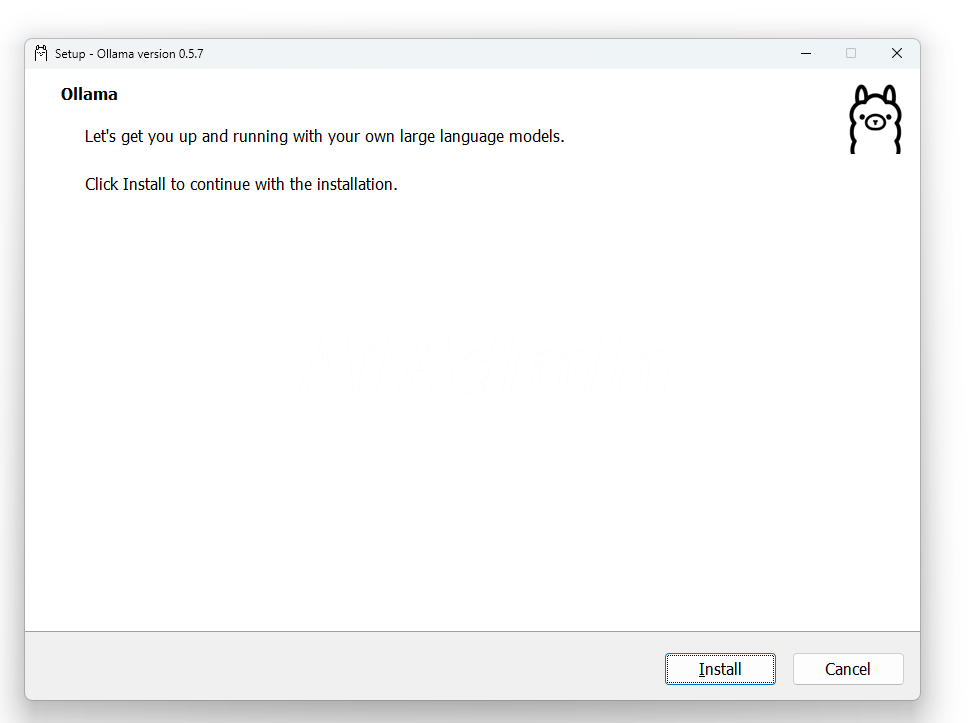This screenshot has height=723, width=968.
Task: Click the separator line above the buttons
Action: pos(472,631)
